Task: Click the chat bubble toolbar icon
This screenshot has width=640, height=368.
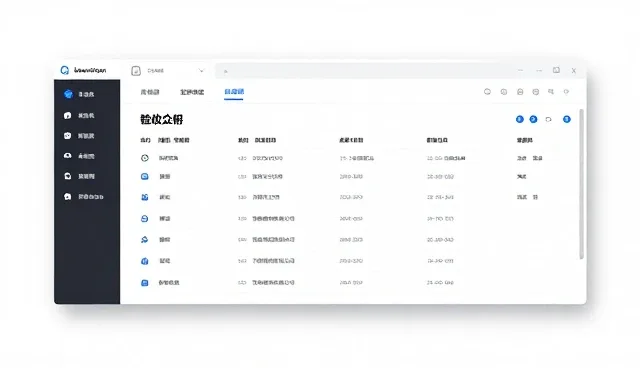Action: click(487, 92)
